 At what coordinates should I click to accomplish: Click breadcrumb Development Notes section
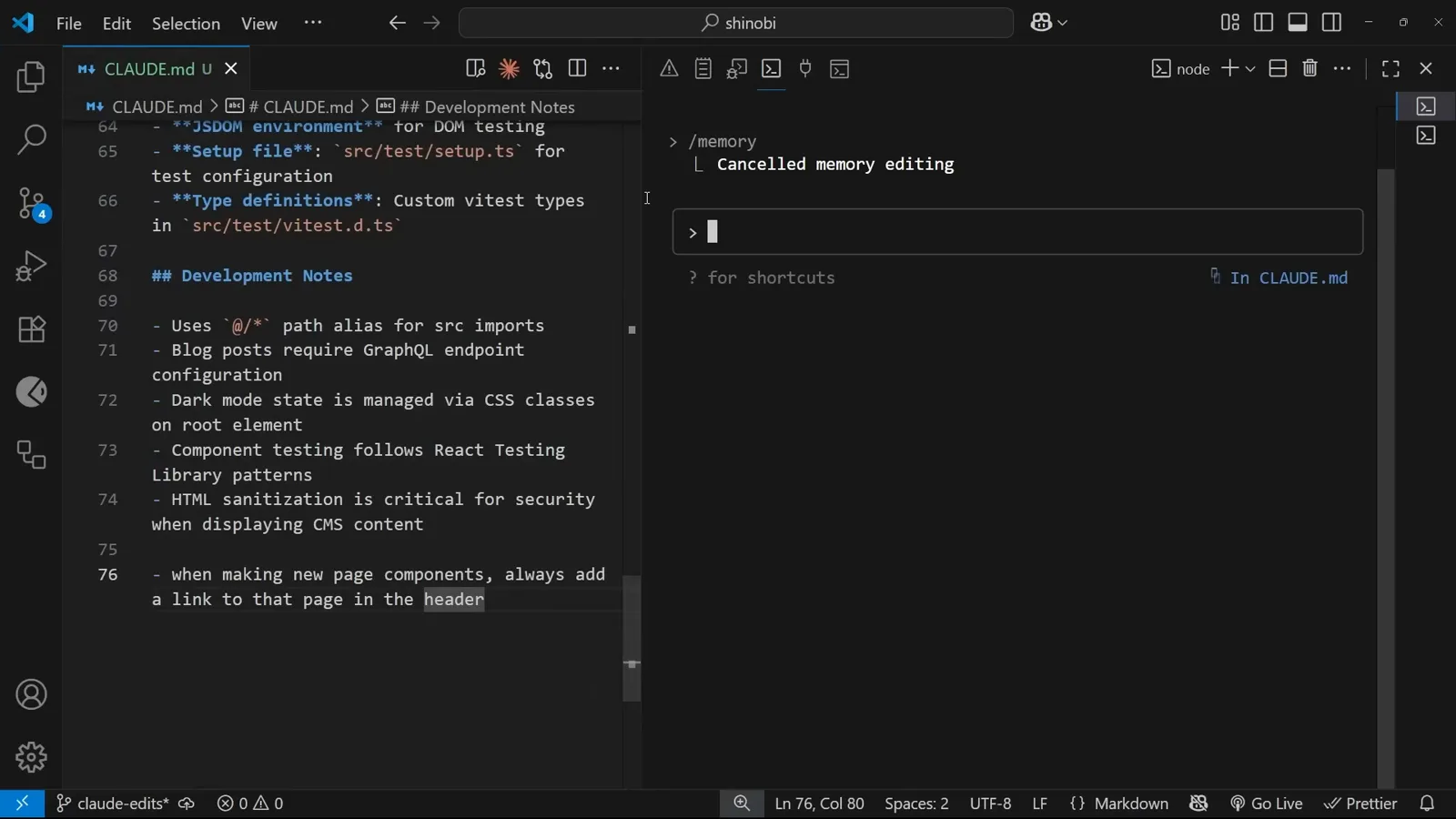[x=476, y=106]
